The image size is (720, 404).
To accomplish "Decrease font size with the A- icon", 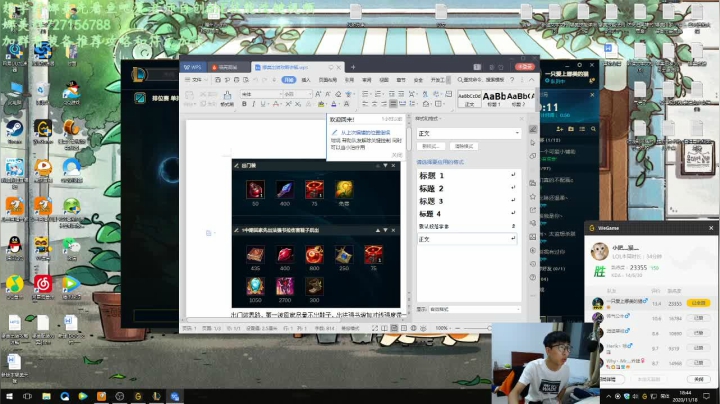I will 328,94.
